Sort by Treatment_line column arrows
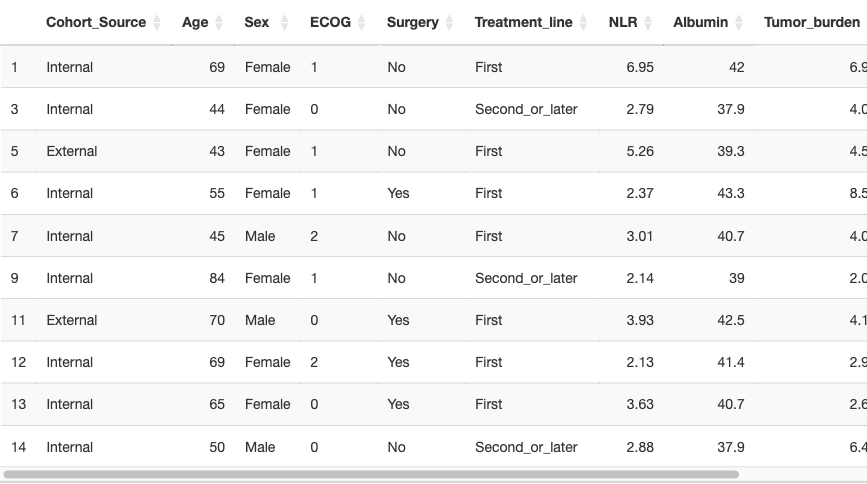 (x=583, y=23)
